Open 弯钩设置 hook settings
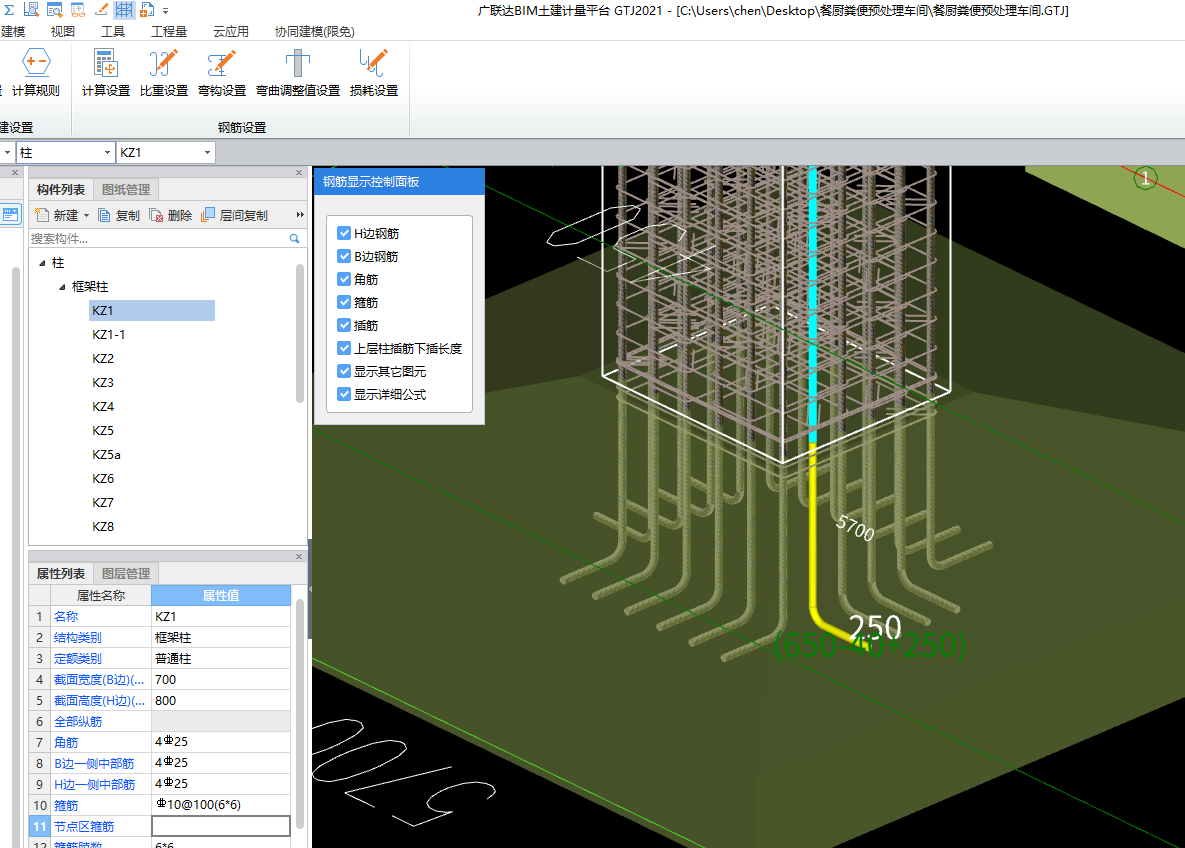1185x848 pixels. [222, 73]
